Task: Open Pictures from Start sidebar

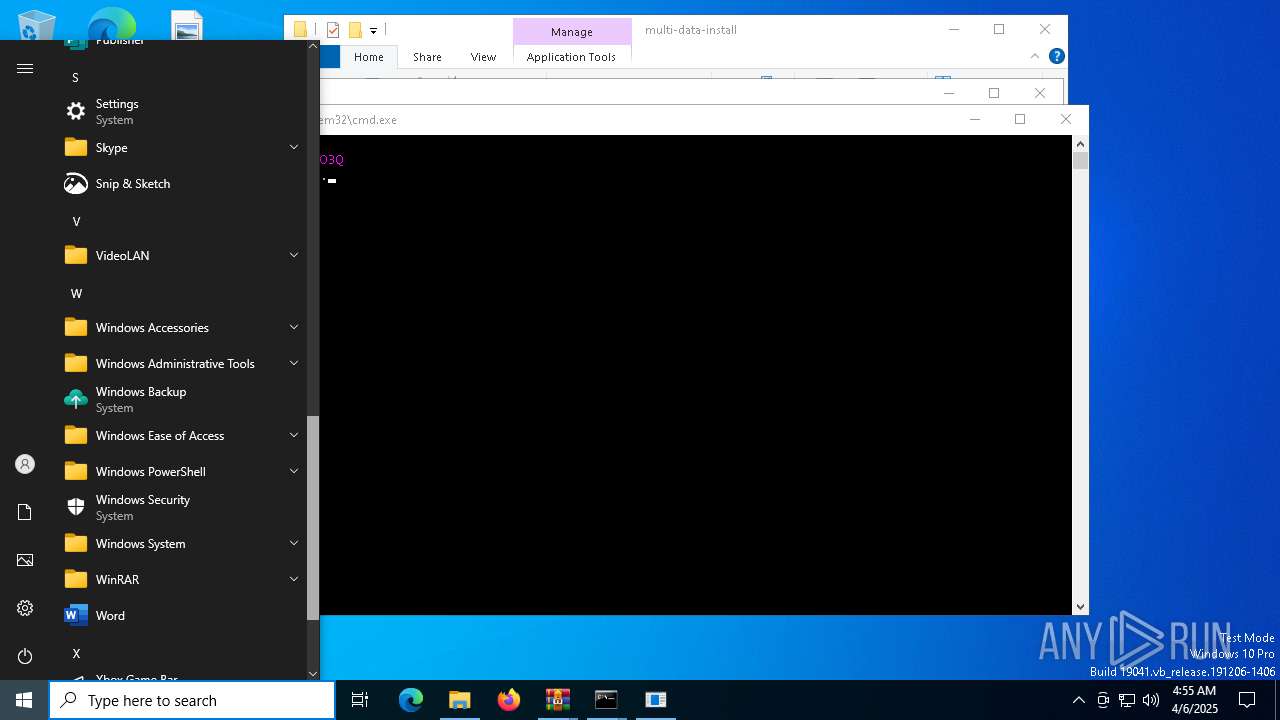Action: [x=25, y=560]
